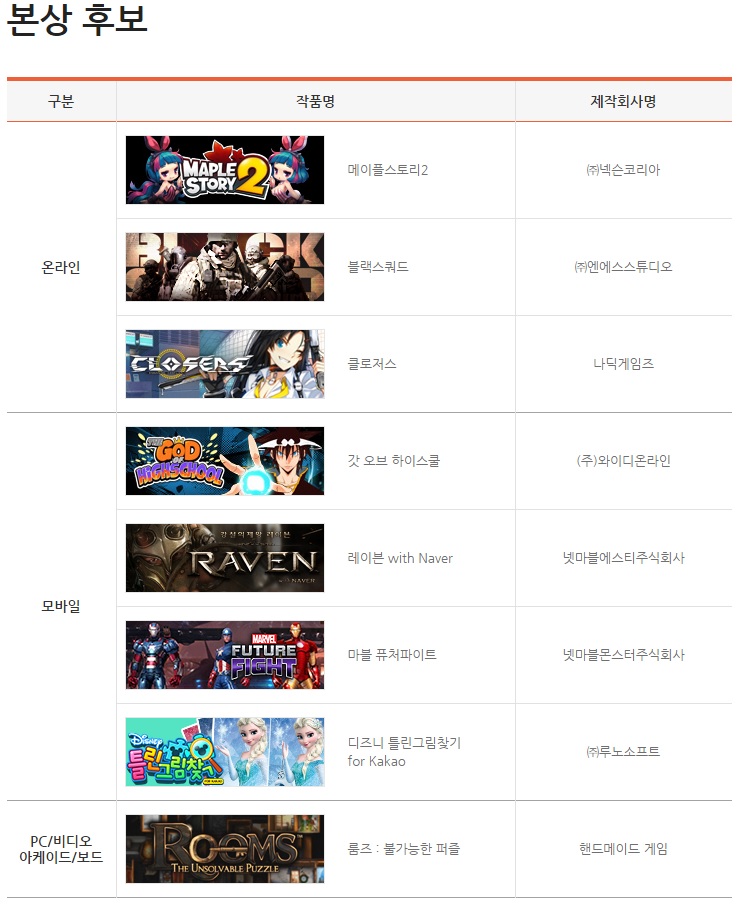Select the 모바일 category cell
Screen dimensions: 743x912
pos(61,606)
